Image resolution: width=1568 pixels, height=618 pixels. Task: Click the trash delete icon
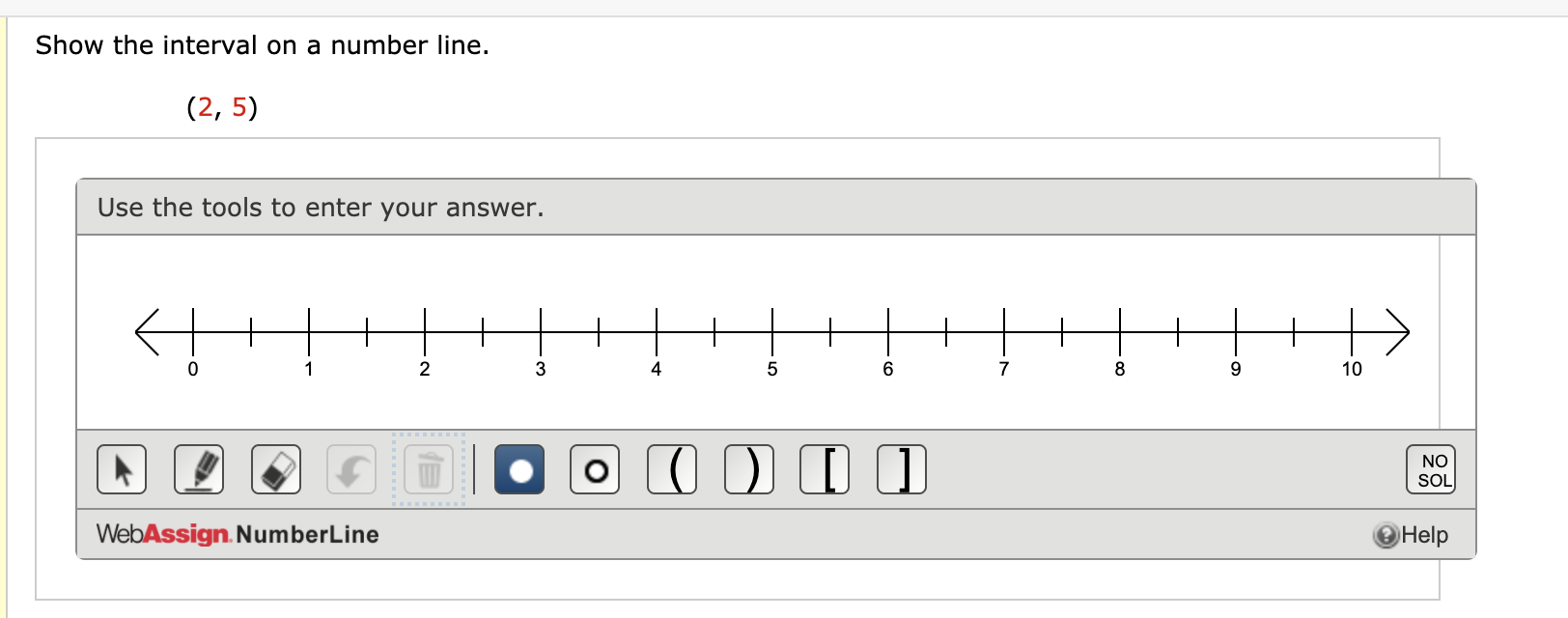[428, 469]
